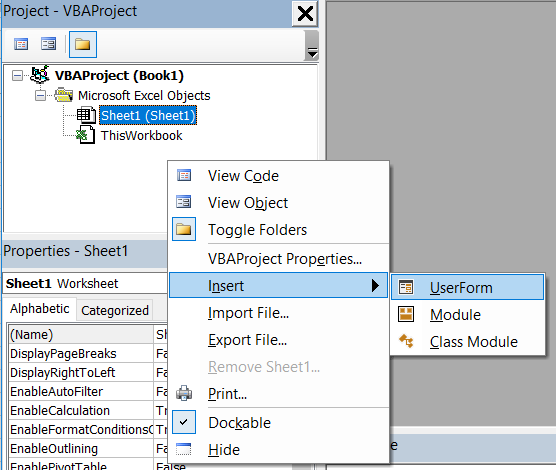Click the View Object menu icon

(184, 202)
